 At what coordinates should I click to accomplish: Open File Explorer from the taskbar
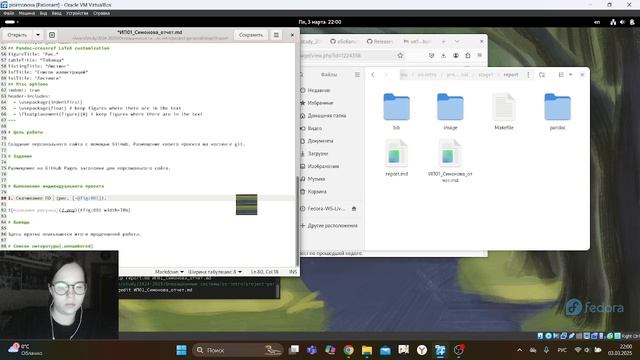pos(367,350)
